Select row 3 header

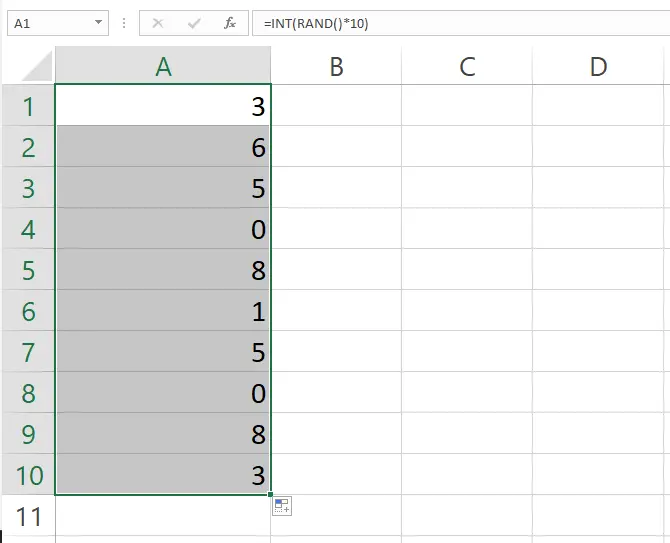(x=28, y=188)
